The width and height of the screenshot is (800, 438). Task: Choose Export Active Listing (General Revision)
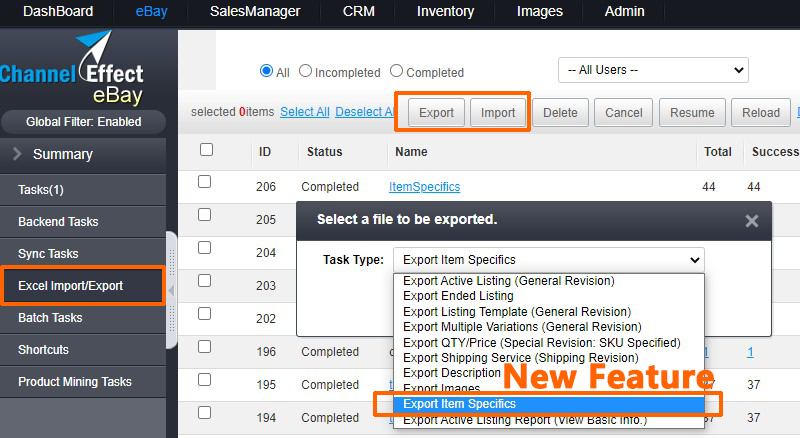tap(549, 281)
